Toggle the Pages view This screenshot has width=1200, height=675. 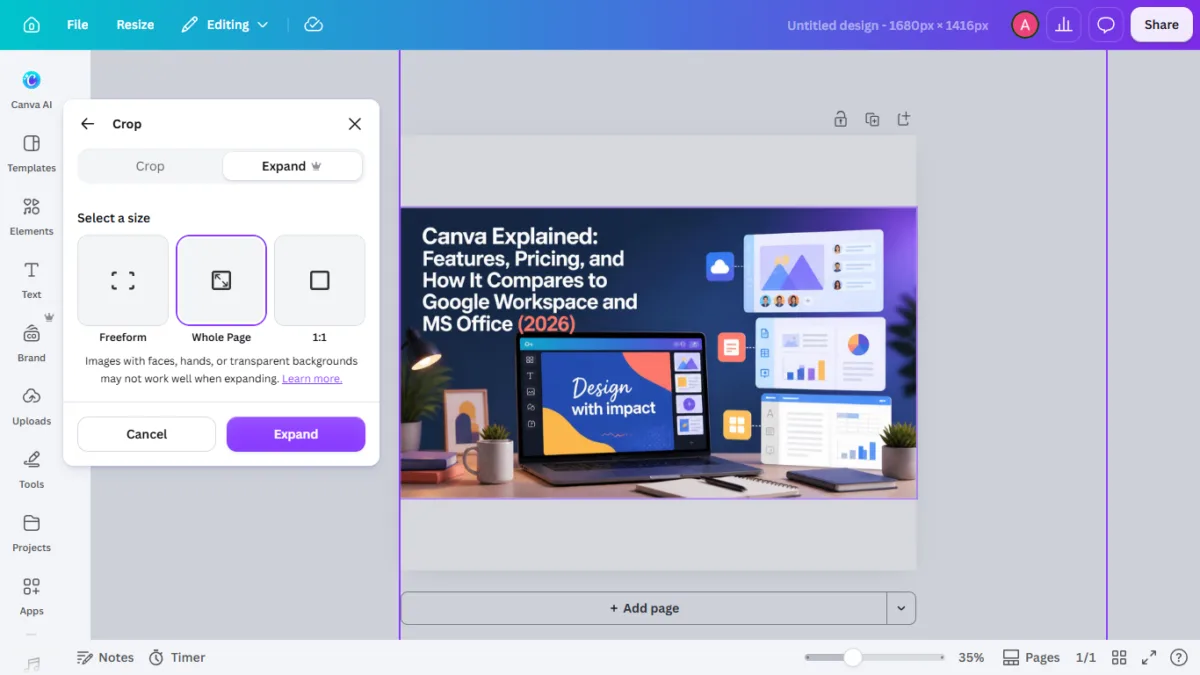pyautogui.click(x=1031, y=657)
